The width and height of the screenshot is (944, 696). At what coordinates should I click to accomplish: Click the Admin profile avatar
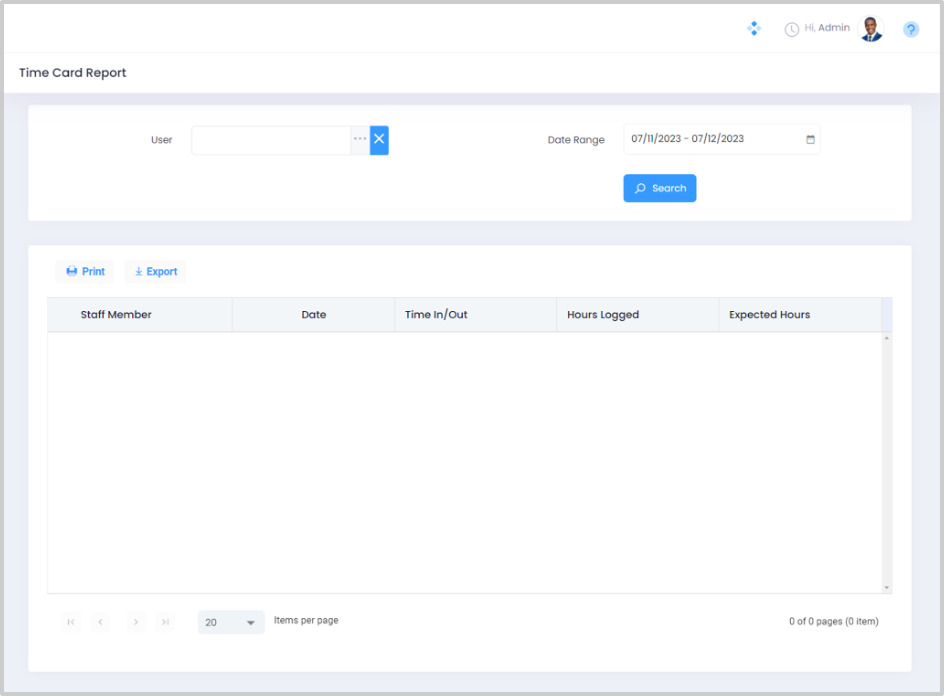[x=872, y=29]
